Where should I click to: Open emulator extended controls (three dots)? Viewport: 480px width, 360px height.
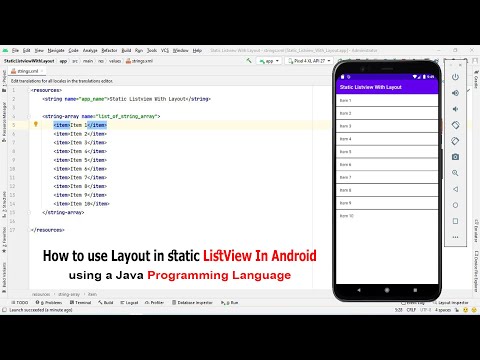coord(455,237)
